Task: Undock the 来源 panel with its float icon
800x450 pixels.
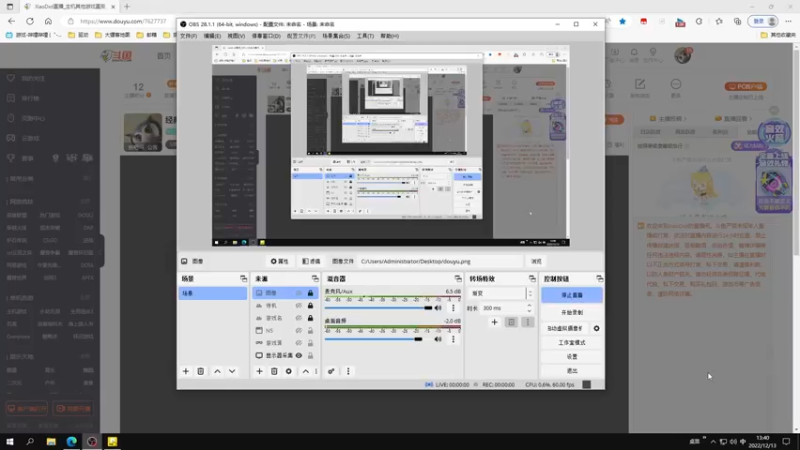Action: 315,279
